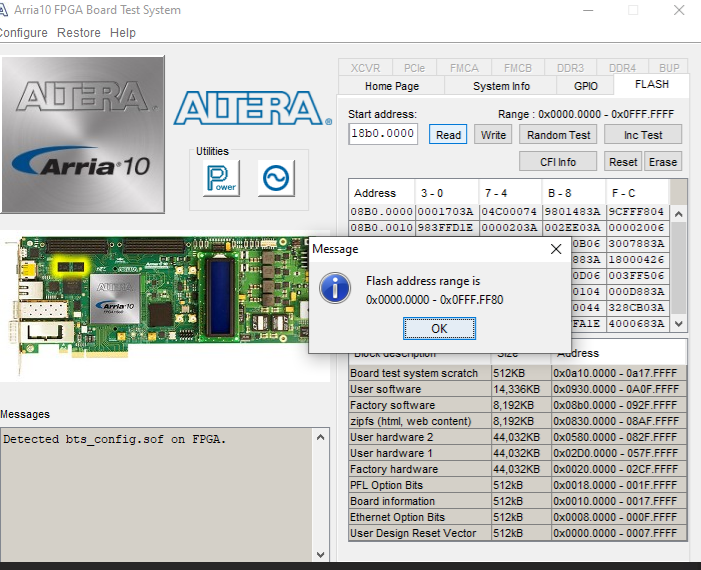This screenshot has height=570, width=701.
Task: Open the Configure menu
Action: 22,33
